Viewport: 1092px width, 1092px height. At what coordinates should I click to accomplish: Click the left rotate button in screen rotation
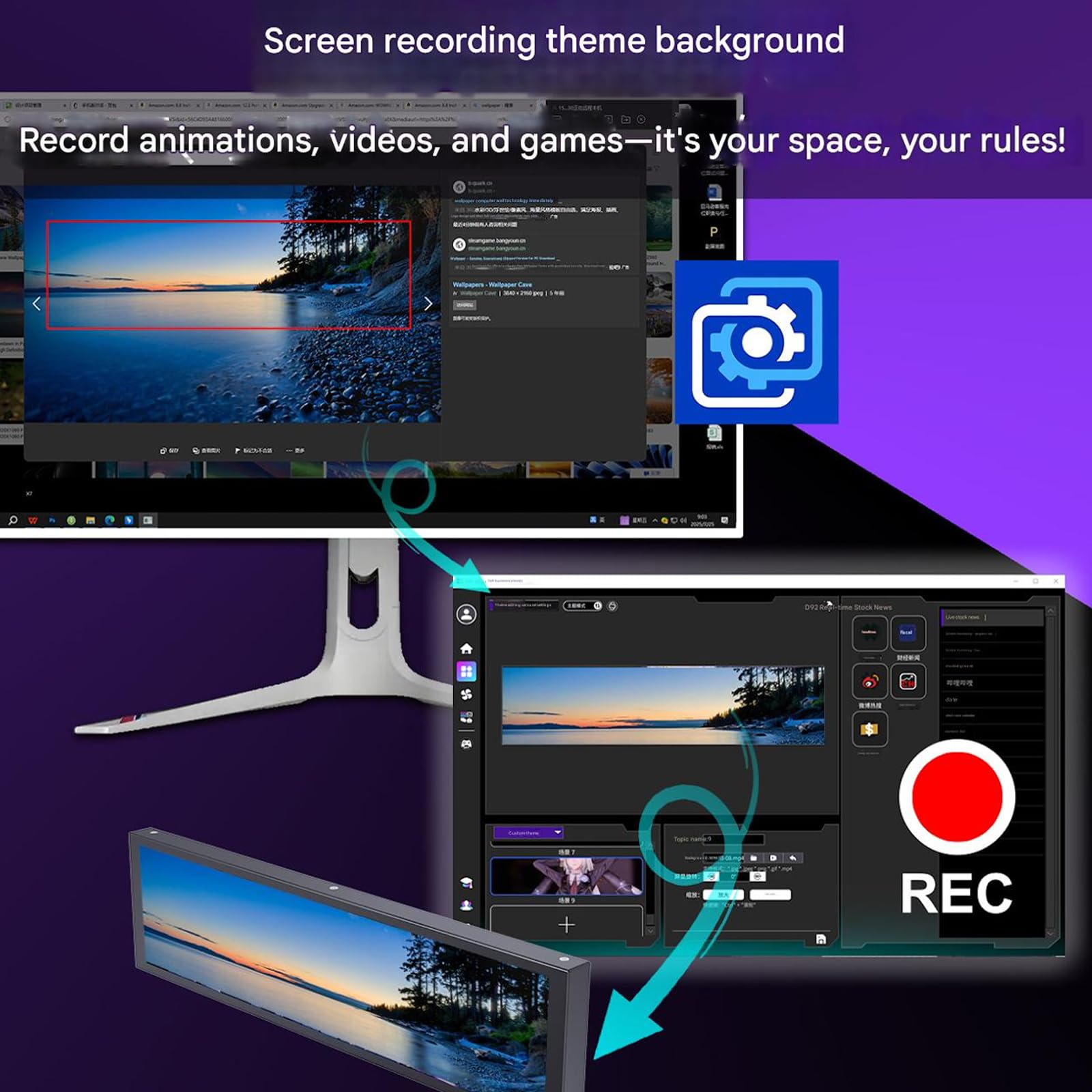coord(710,876)
